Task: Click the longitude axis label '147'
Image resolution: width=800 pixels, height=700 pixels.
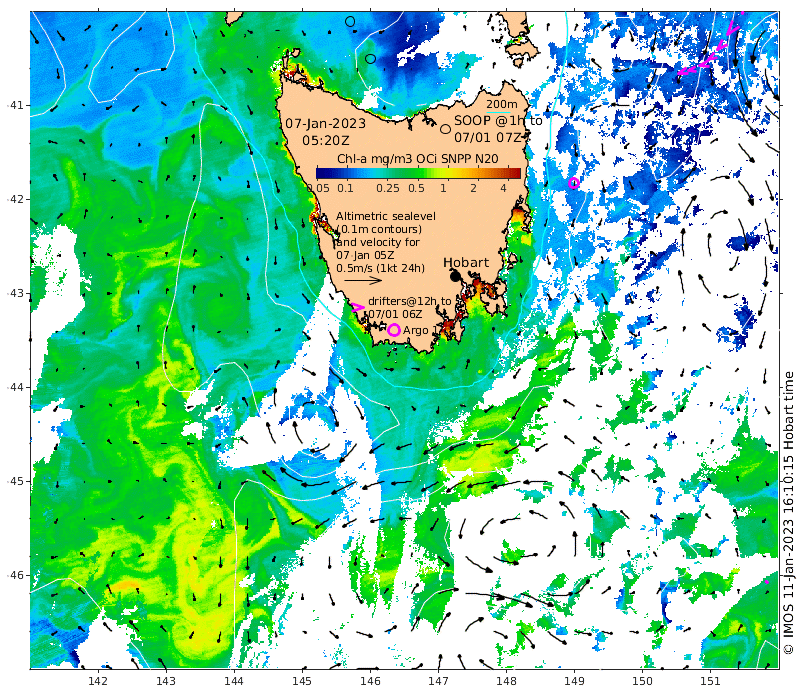Action: tap(438, 681)
